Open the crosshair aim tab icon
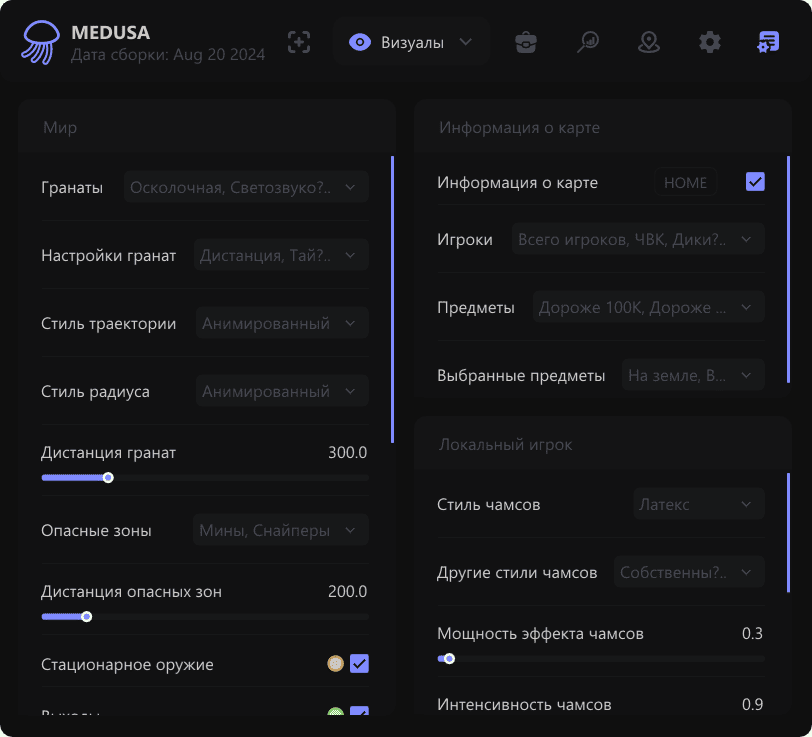This screenshot has width=812, height=737. 299,42
